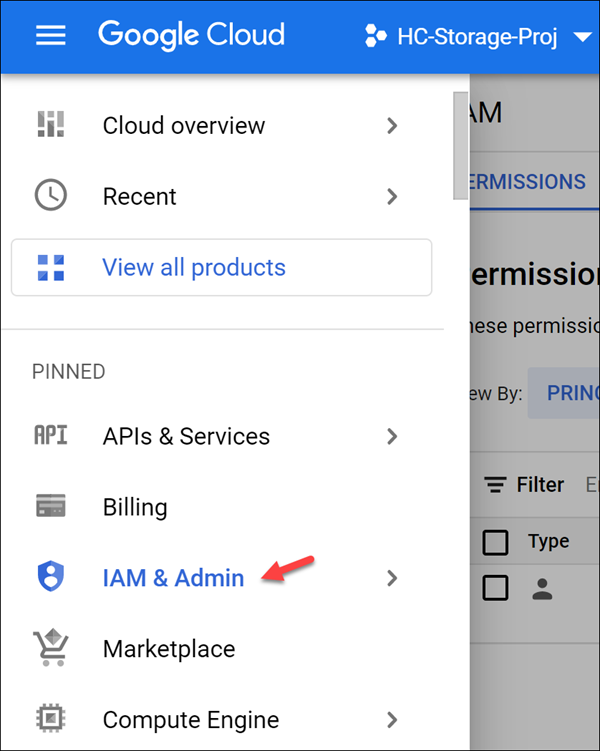This screenshot has width=600, height=751.
Task: Click the project hexagon icon beside HC-Storage-Proj
Action: tap(375, 36)
